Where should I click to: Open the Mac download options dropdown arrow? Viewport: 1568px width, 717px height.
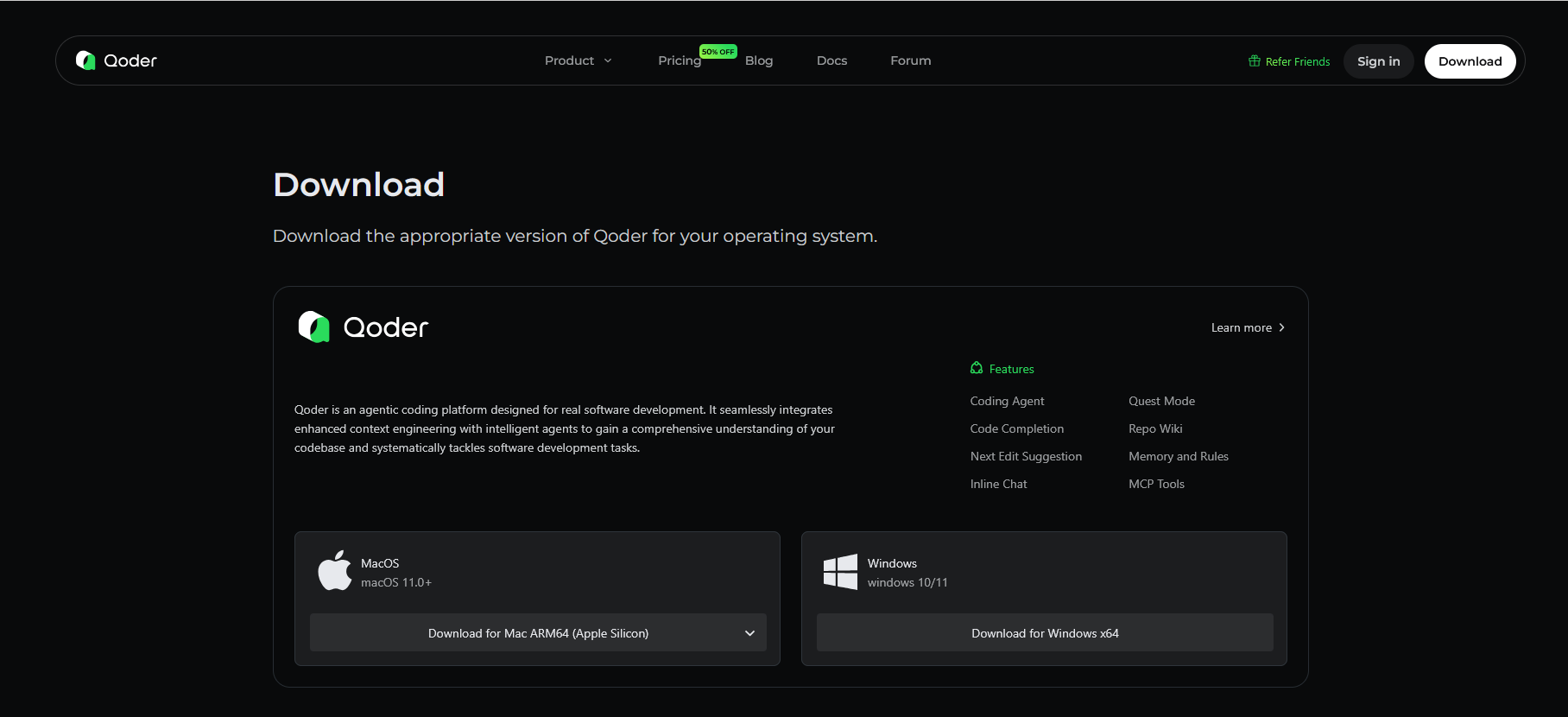[749, 633]
